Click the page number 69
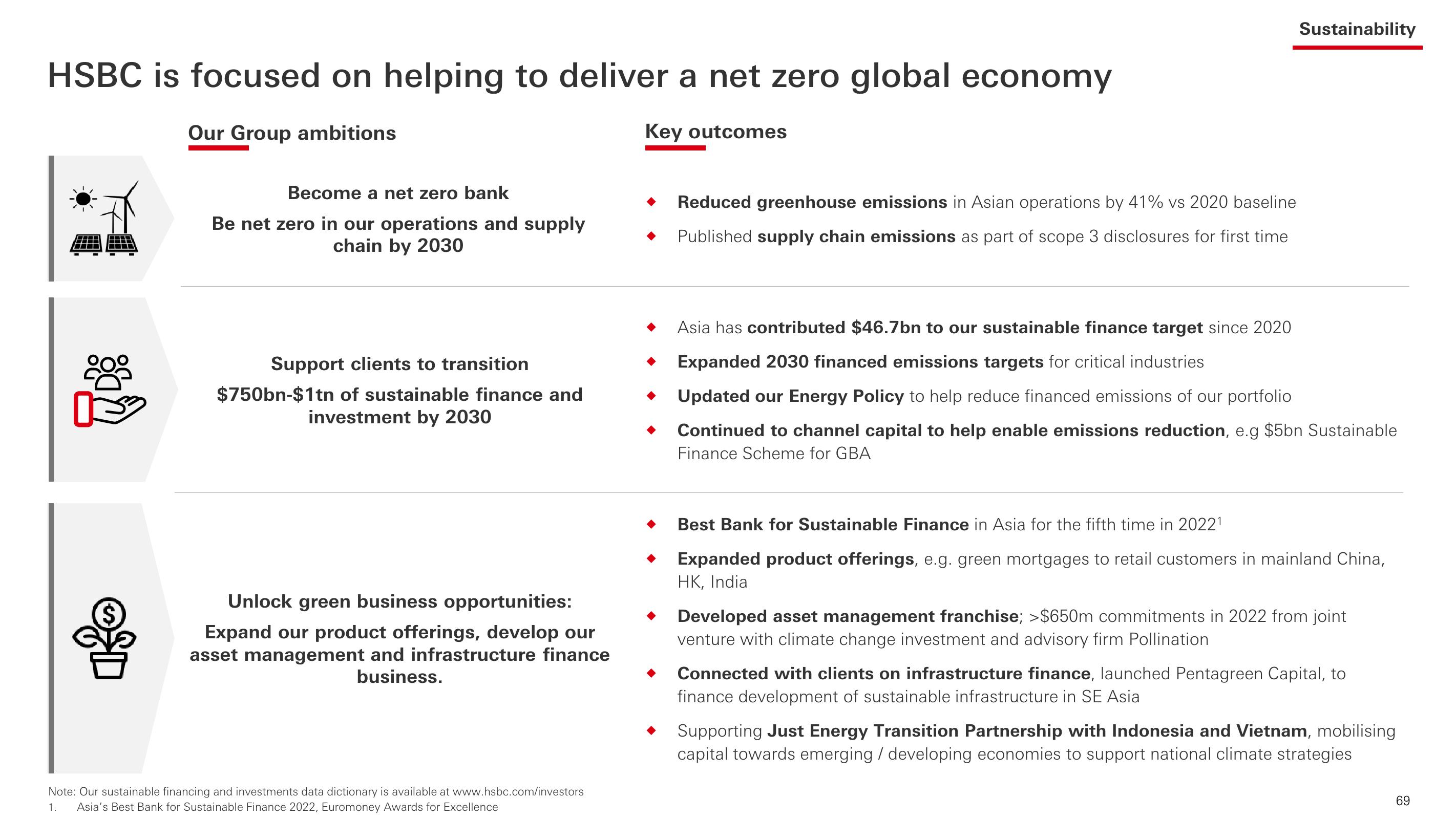 (1402, 801)
